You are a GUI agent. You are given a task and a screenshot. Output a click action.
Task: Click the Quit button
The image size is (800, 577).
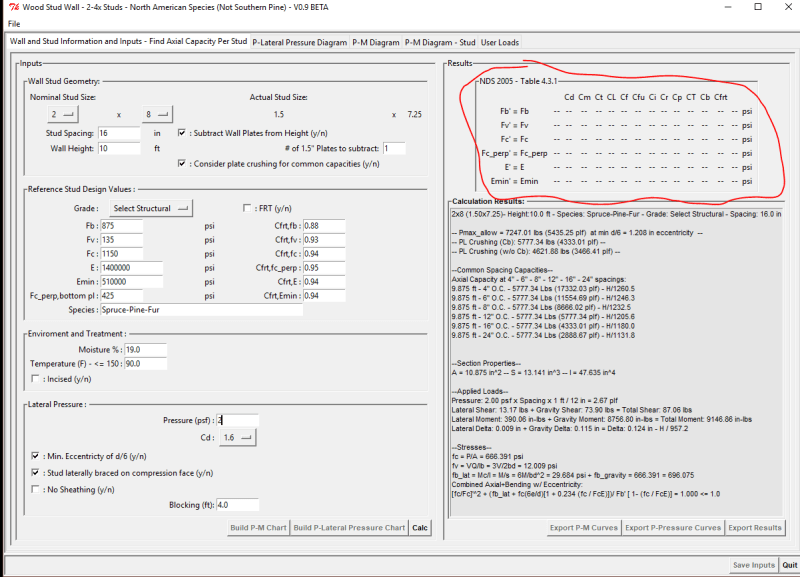click(789, 565)
